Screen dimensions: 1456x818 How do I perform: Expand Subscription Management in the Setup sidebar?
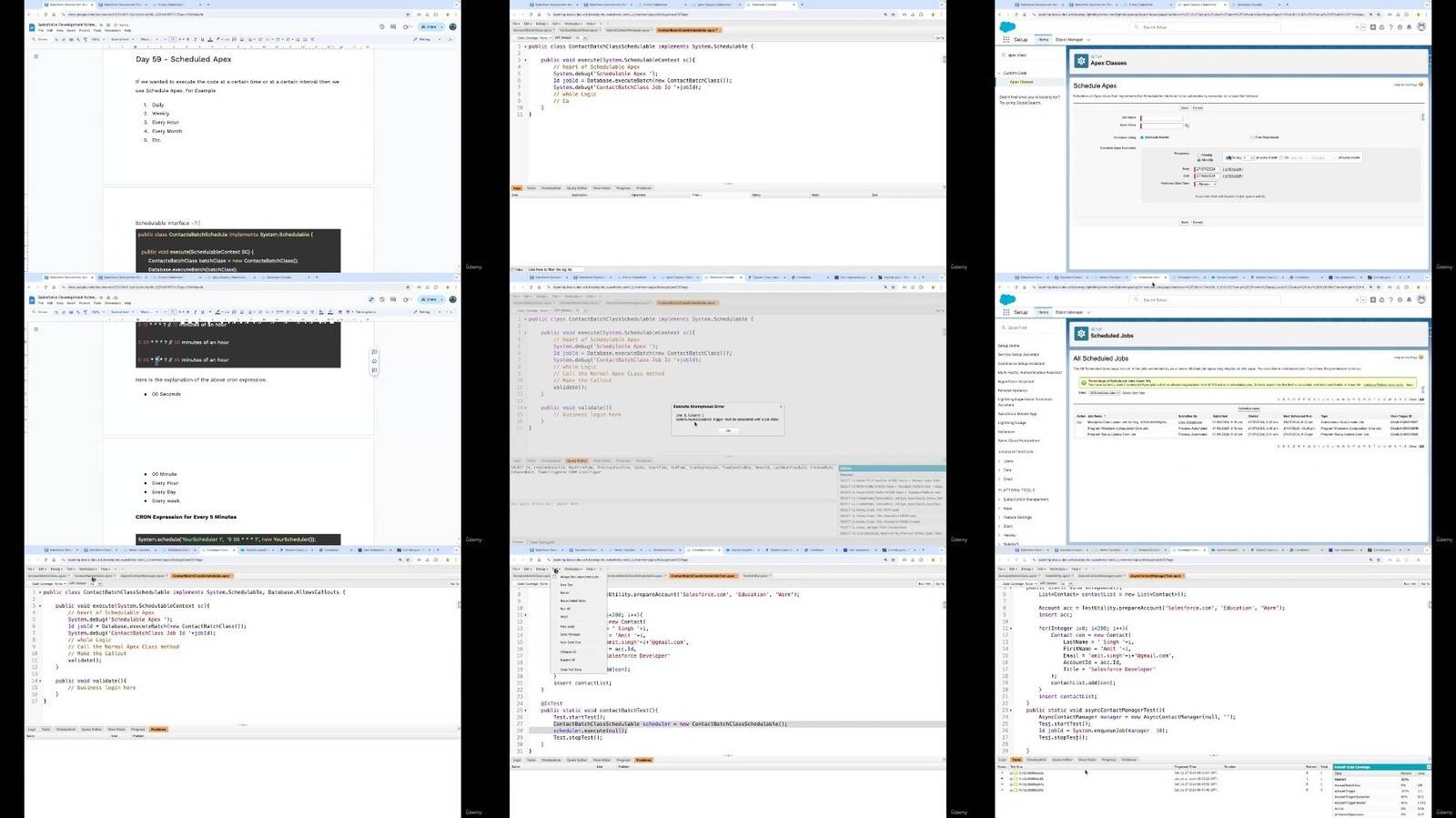[1001, 500]
